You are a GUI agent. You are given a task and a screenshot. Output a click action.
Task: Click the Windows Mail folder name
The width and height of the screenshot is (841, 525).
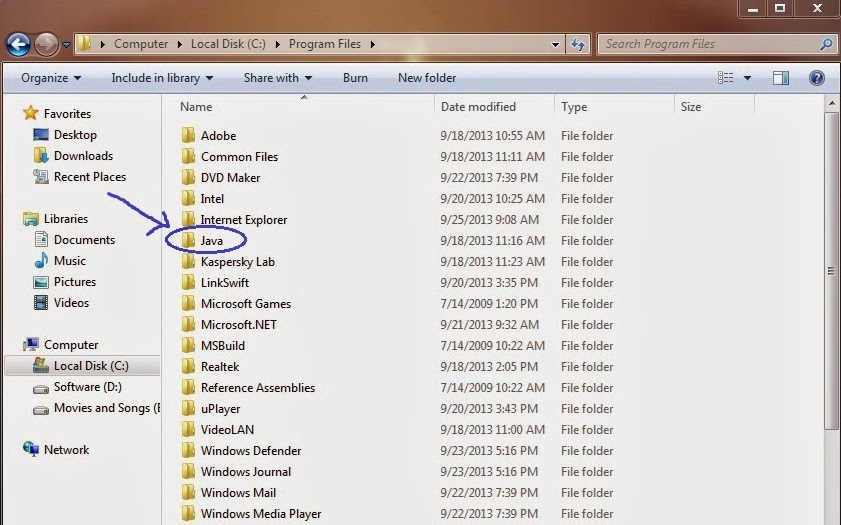click(238, 493)
